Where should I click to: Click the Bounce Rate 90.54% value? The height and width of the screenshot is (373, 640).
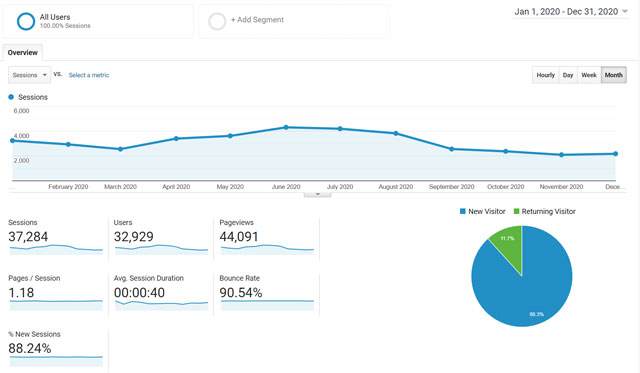(241, 293)
